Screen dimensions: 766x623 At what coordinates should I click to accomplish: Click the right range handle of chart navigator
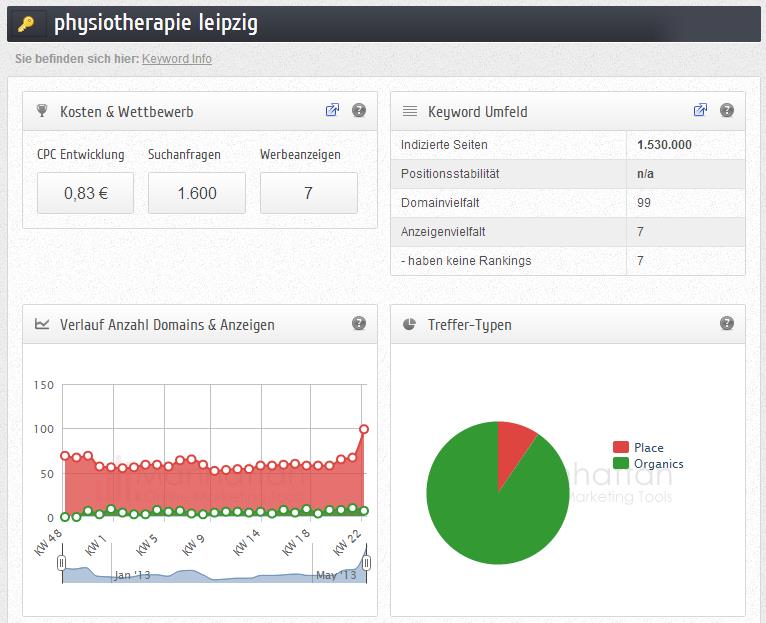(366, 563)
